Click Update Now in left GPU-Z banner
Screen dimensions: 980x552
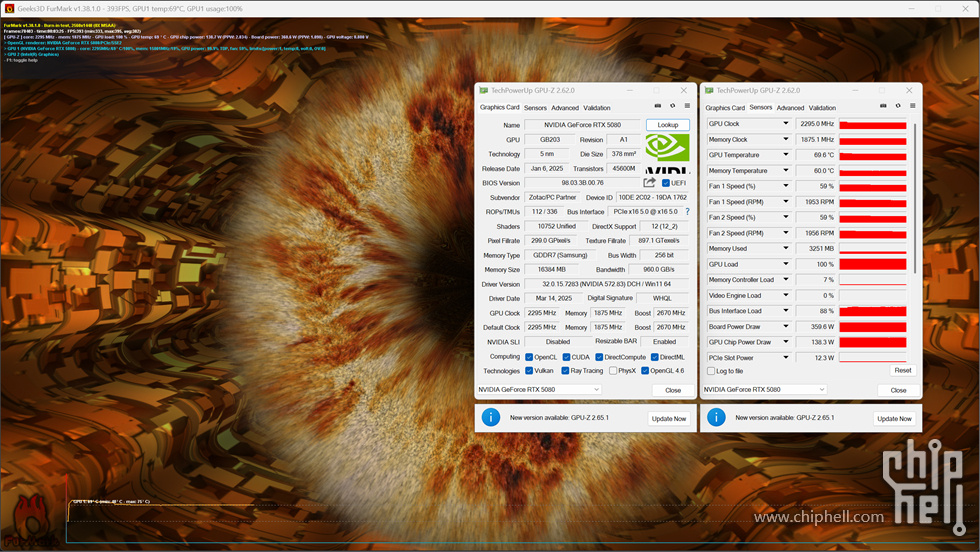pos(669,418)
